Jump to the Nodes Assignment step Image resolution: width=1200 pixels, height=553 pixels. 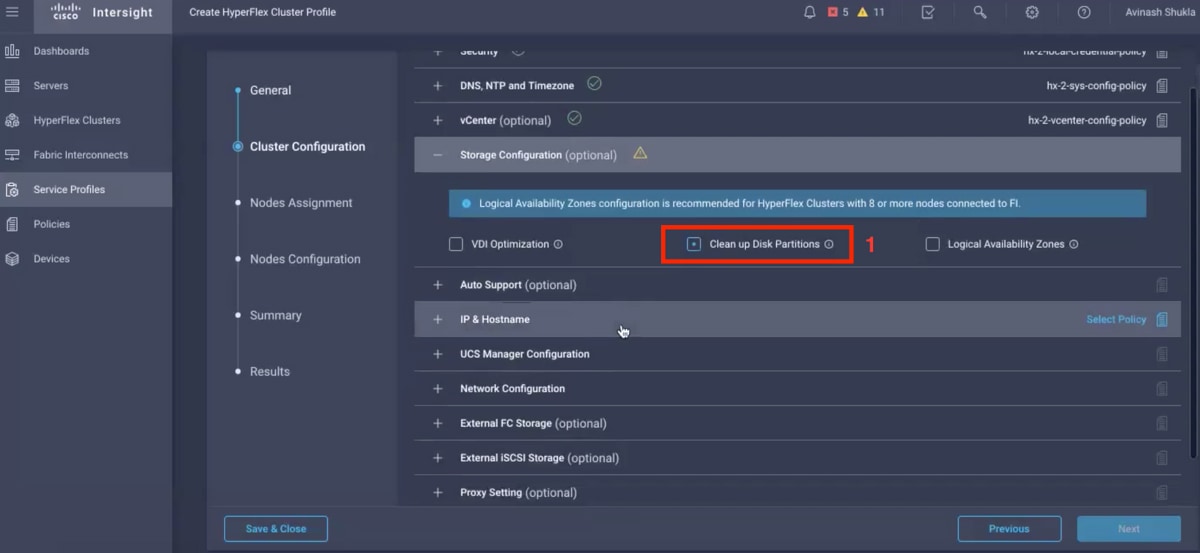(x=301, y=203)
